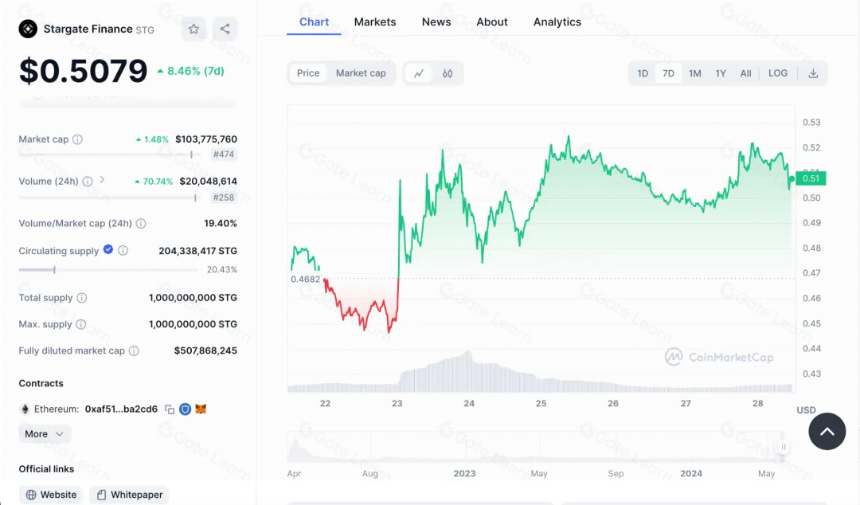Open the Analytics tab
This screenshot has width=860, height=505.
point(557,22)
